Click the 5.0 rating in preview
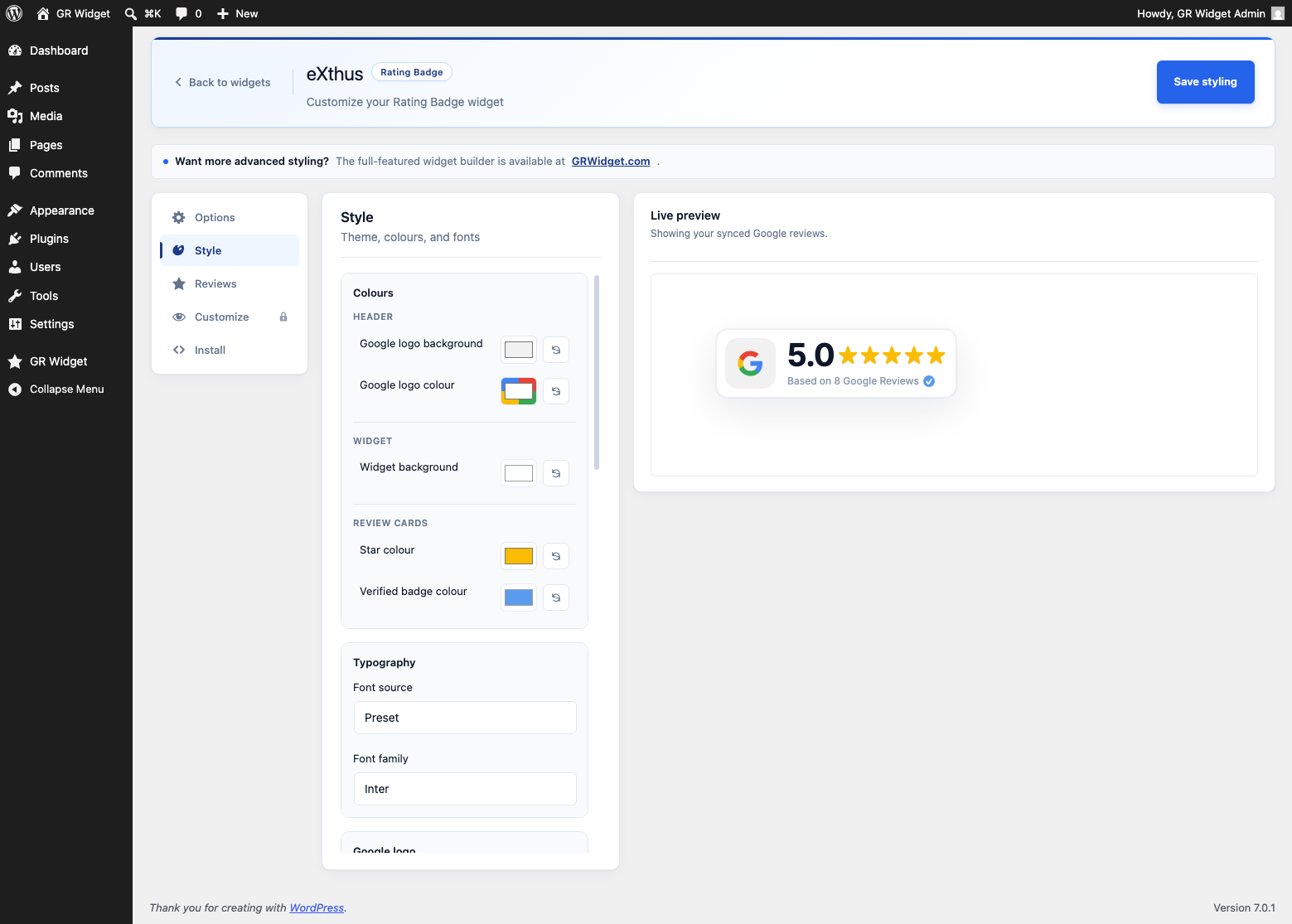 pyautogui.click(x=811, y=355)
